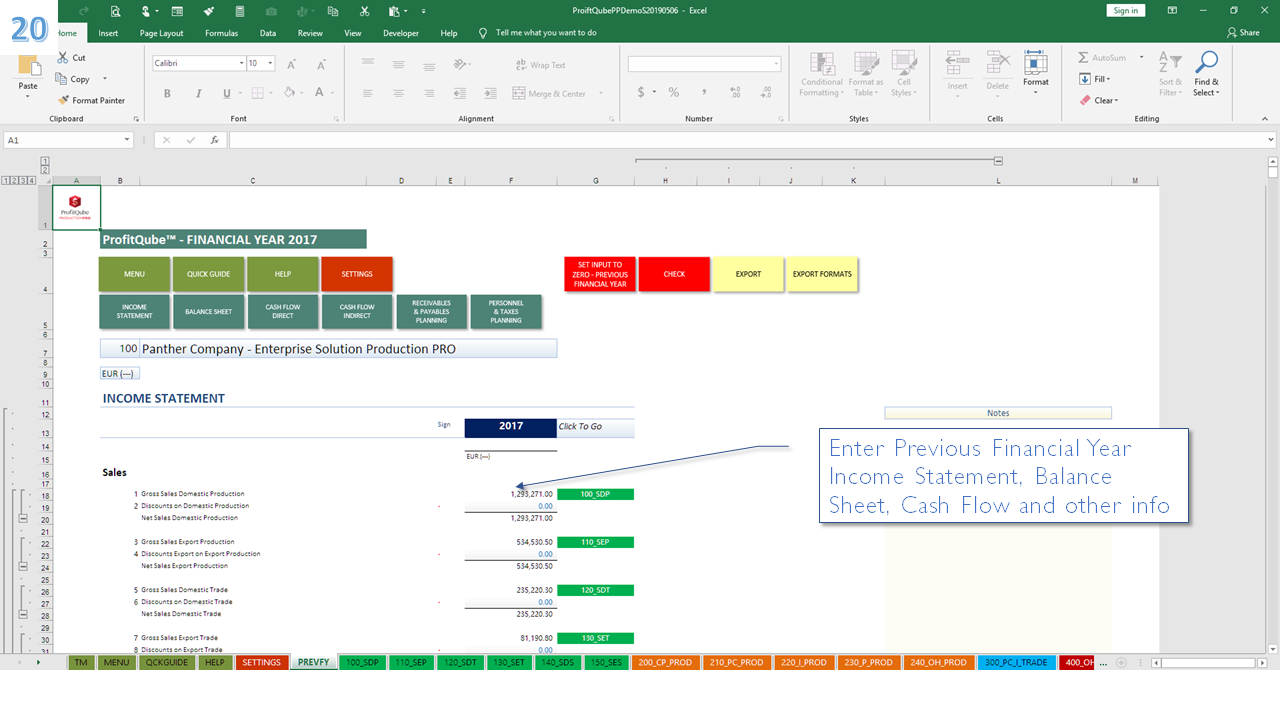
Task: Open the Name Box dropdown
Action: coord(125,140)
